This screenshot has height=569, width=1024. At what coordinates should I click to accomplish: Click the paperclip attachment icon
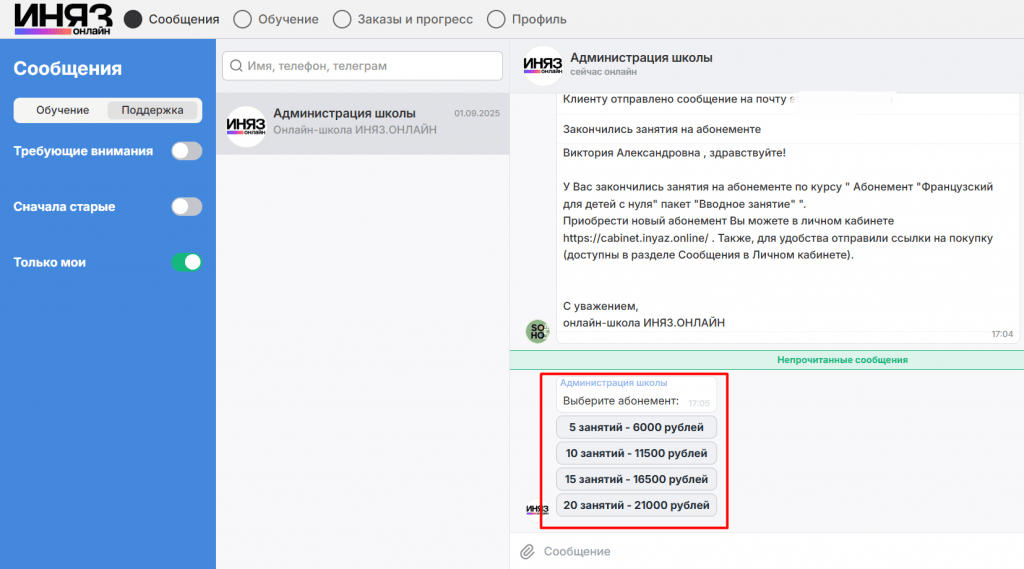click(x=527, y=551)
